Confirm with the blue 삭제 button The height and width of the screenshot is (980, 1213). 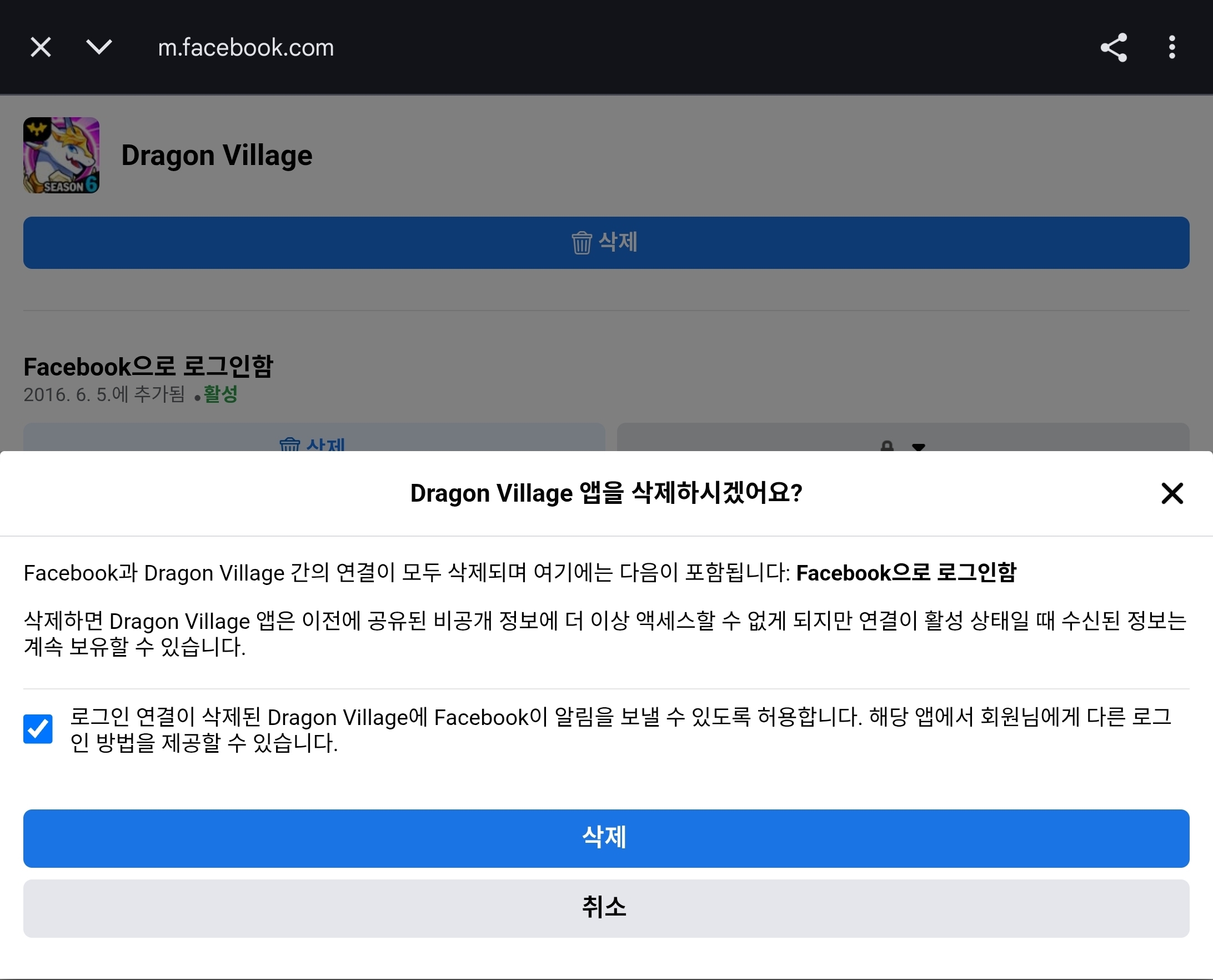click(606, 838)
